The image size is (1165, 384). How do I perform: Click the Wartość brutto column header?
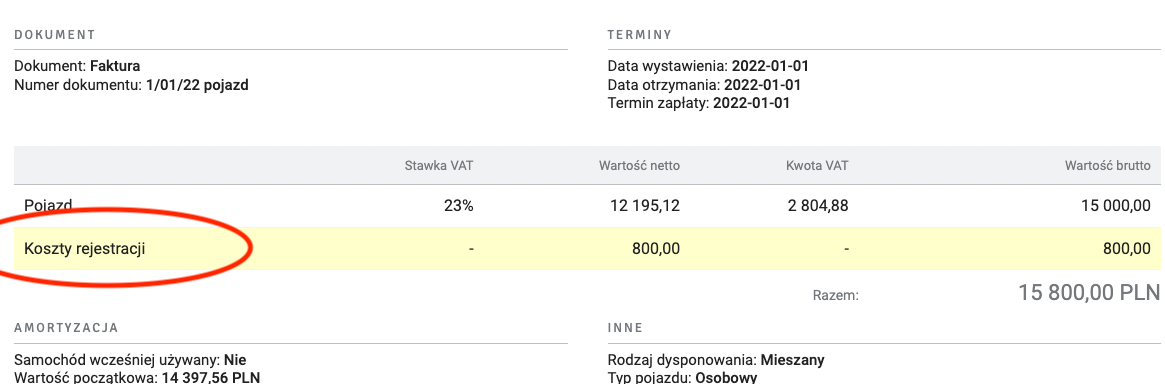pyautogui.click(x=1107, y=165)
